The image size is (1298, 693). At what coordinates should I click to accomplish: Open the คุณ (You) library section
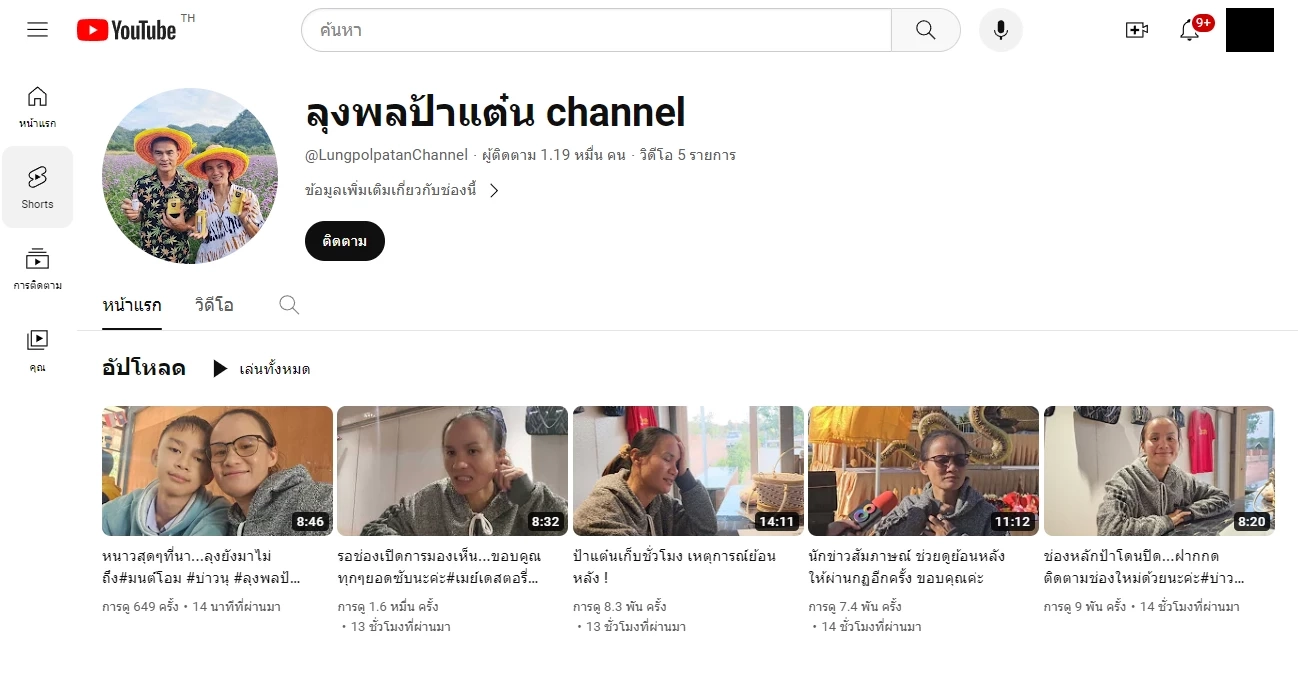click(37, 350)
